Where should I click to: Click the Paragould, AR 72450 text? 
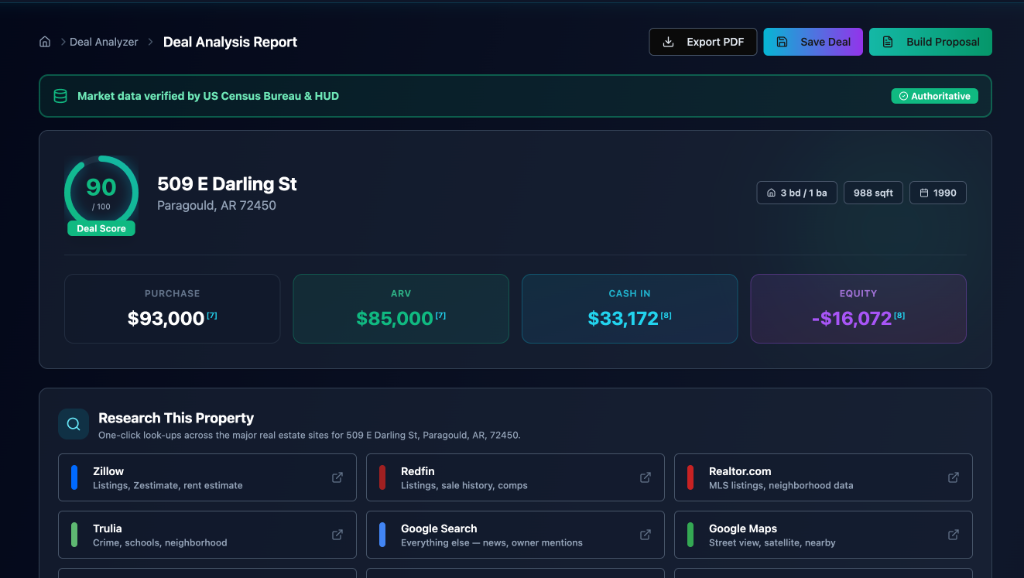(217, 205)
